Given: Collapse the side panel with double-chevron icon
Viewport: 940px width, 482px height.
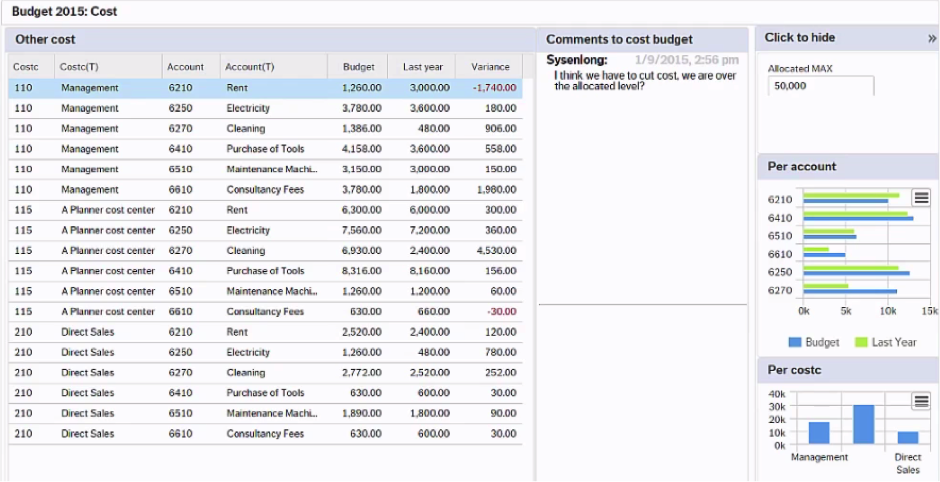Looking at the screenshot, I should point(932,38).
